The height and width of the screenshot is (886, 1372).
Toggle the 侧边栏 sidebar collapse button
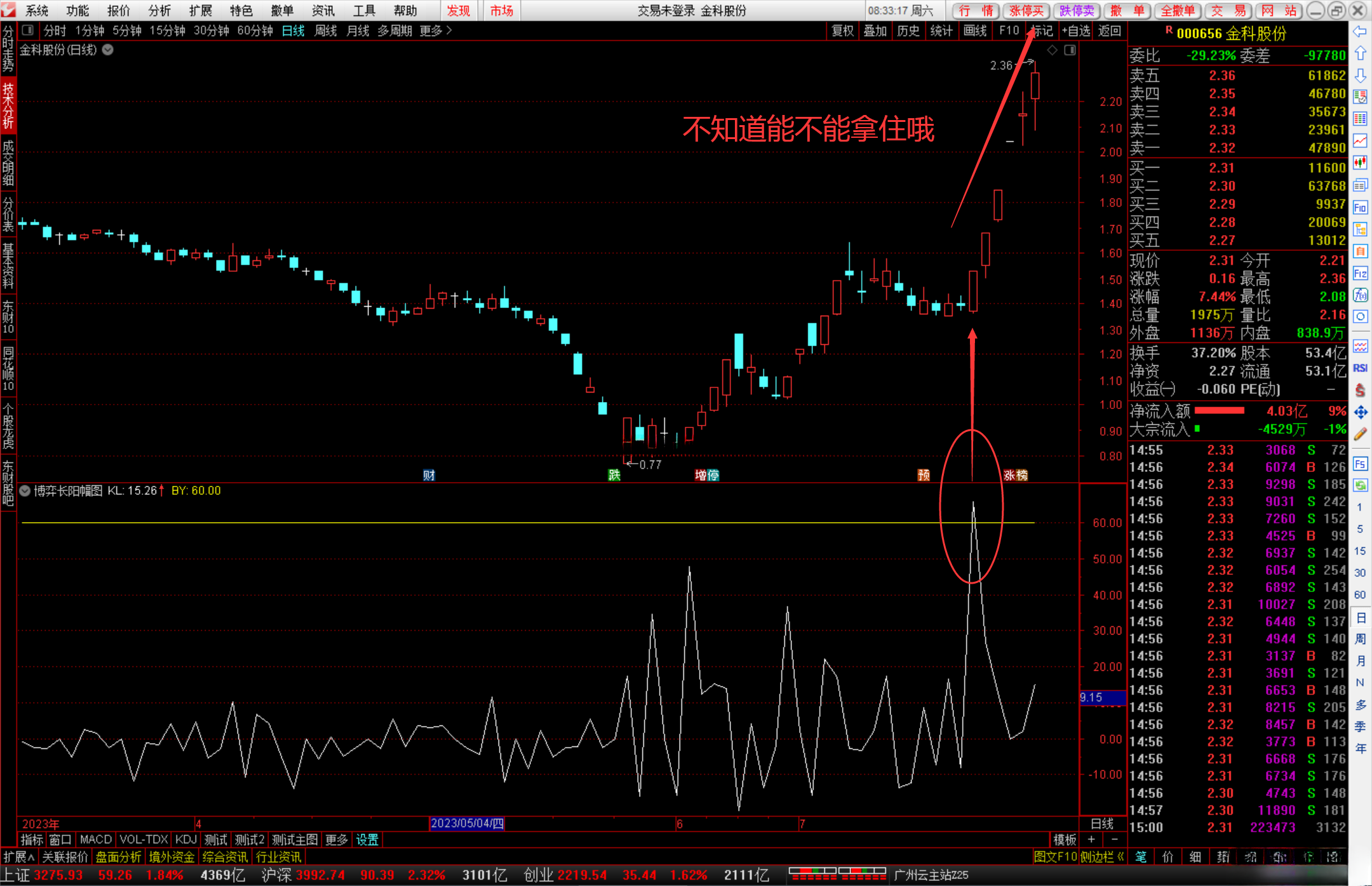[1102, 857]
